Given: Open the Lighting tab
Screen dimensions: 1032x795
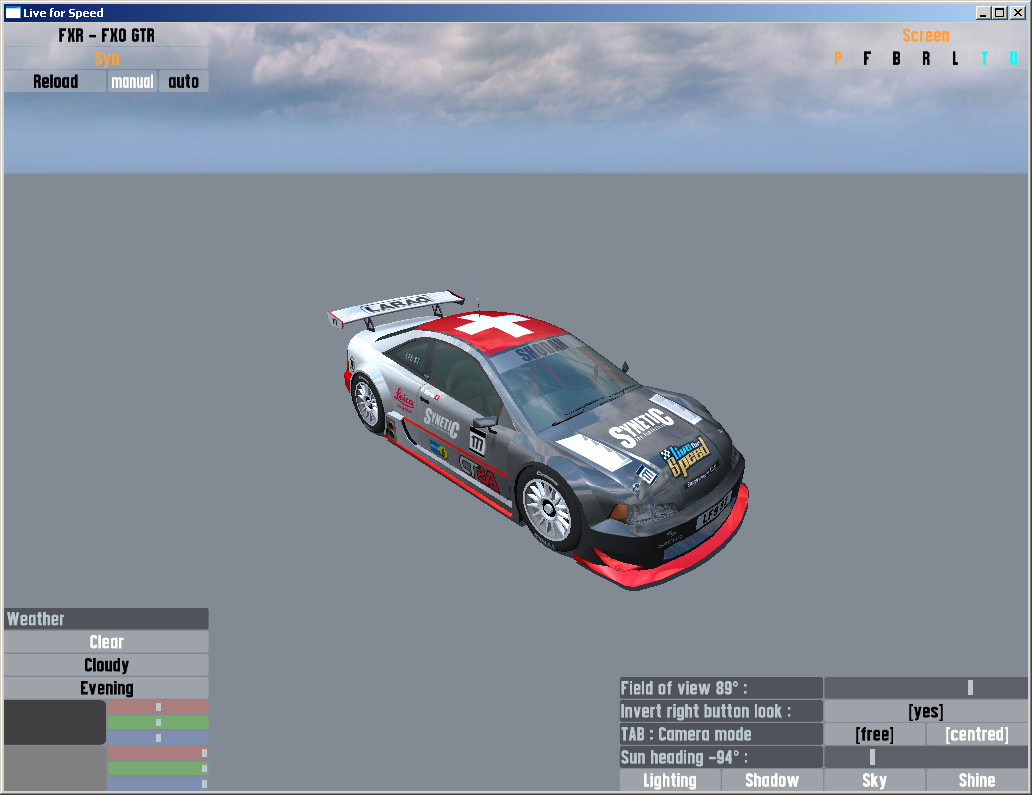Looking at the screenshot, I should tap(670, 780).
